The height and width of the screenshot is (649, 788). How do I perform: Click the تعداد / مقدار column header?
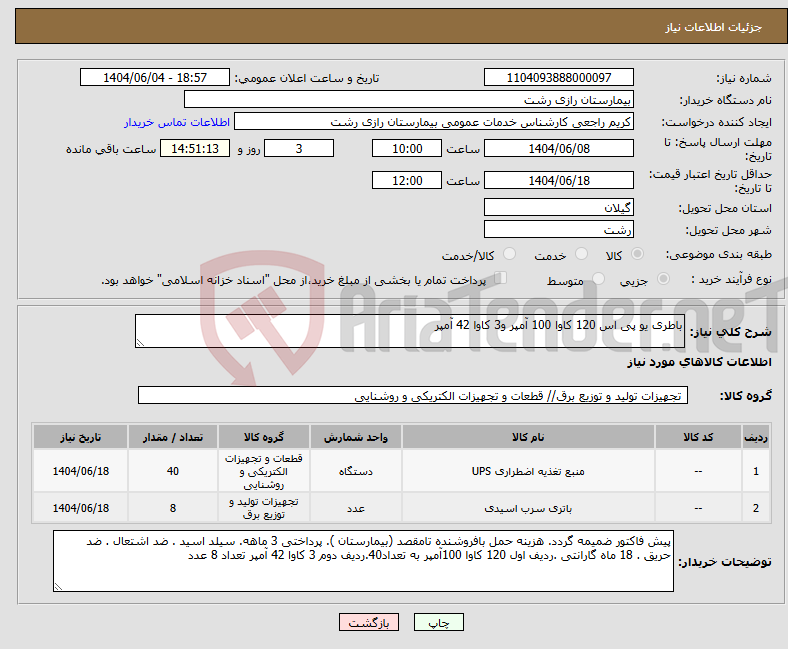(172, 437)
